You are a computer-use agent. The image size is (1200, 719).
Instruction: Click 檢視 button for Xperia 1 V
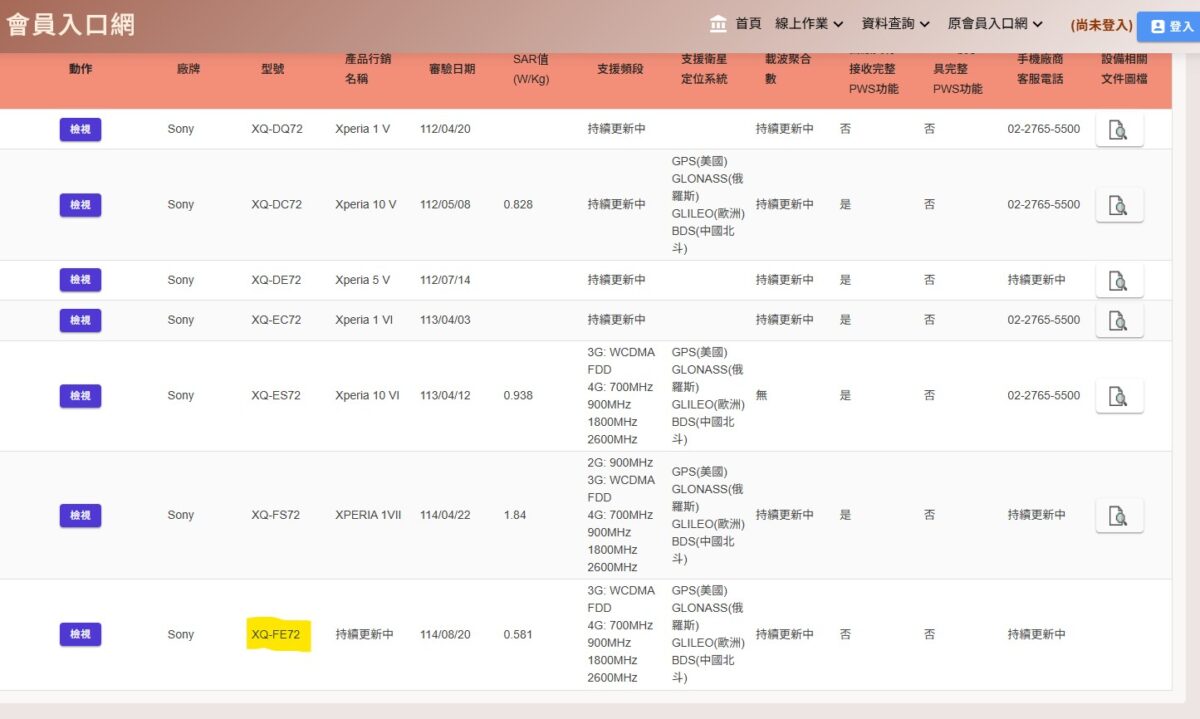[80, 129]
